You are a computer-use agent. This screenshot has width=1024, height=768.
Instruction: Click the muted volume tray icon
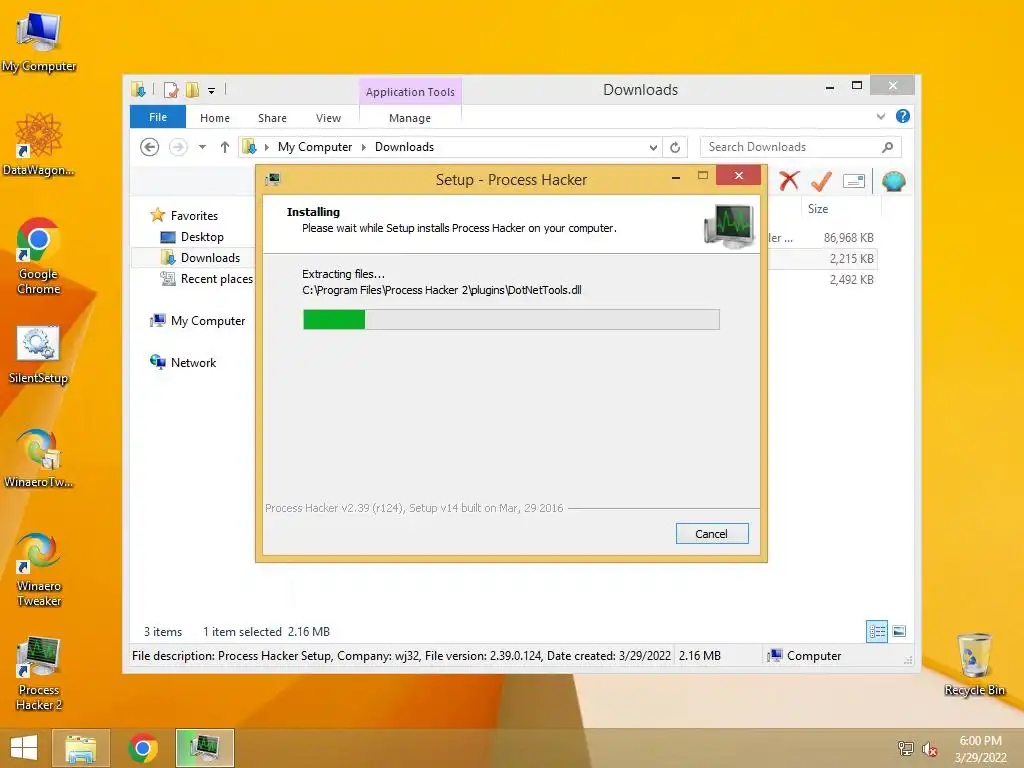929,749
